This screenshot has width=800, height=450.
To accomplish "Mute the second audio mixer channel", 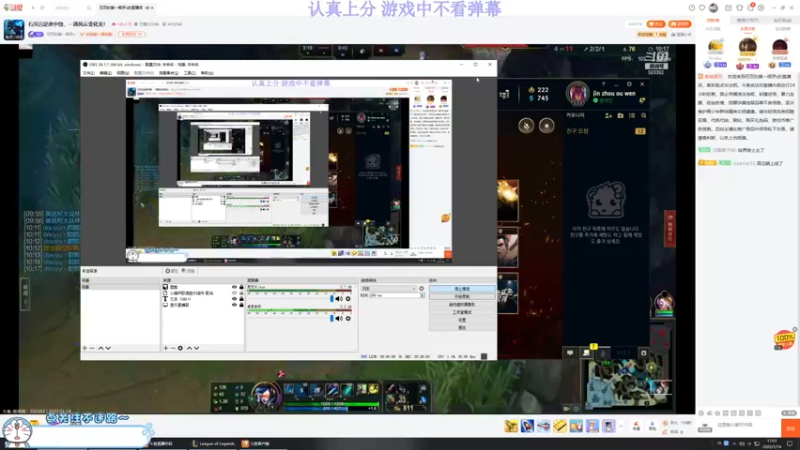I will point(339,318).
